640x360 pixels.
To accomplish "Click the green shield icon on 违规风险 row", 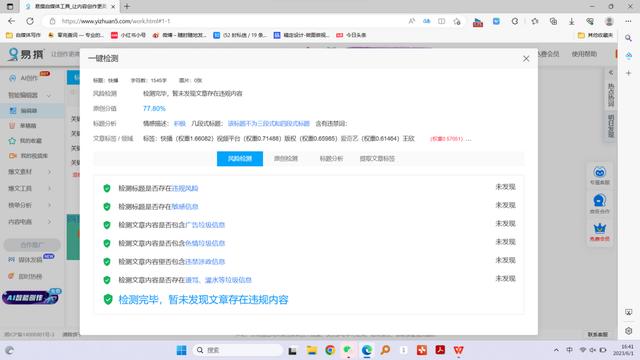I will coord(107,188).
